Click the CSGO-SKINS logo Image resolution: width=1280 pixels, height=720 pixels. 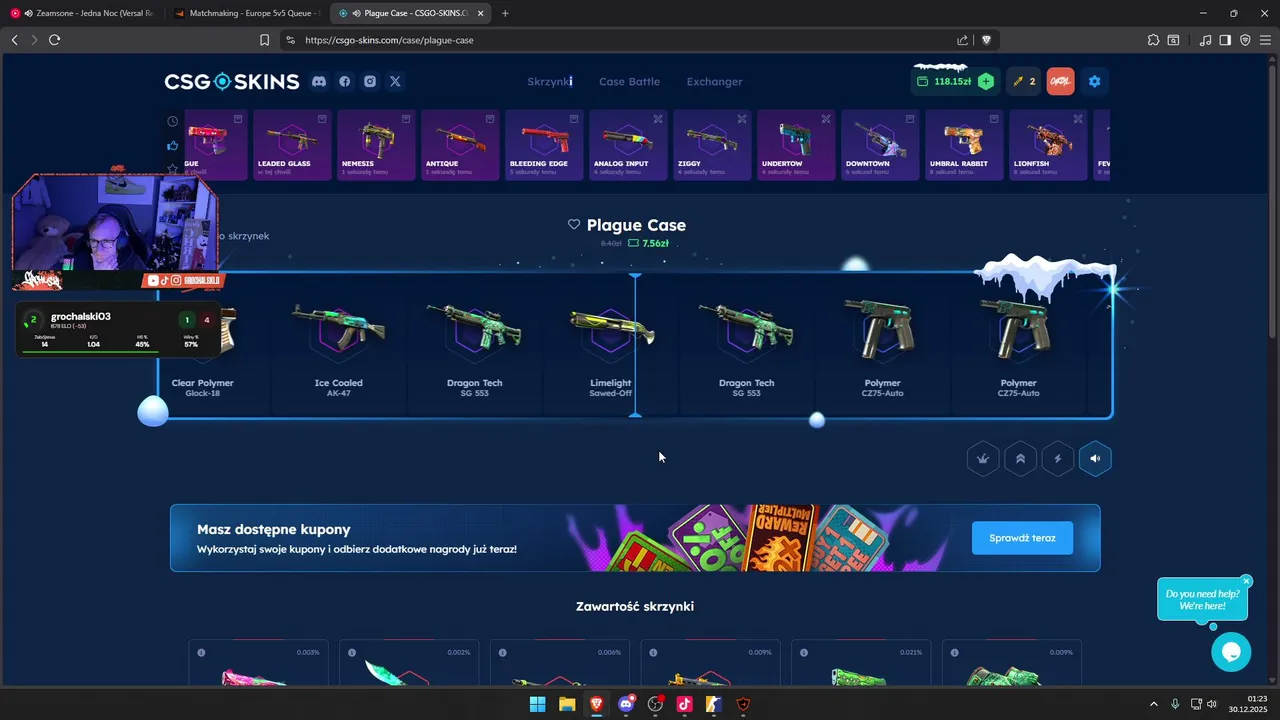pos(232,81)
